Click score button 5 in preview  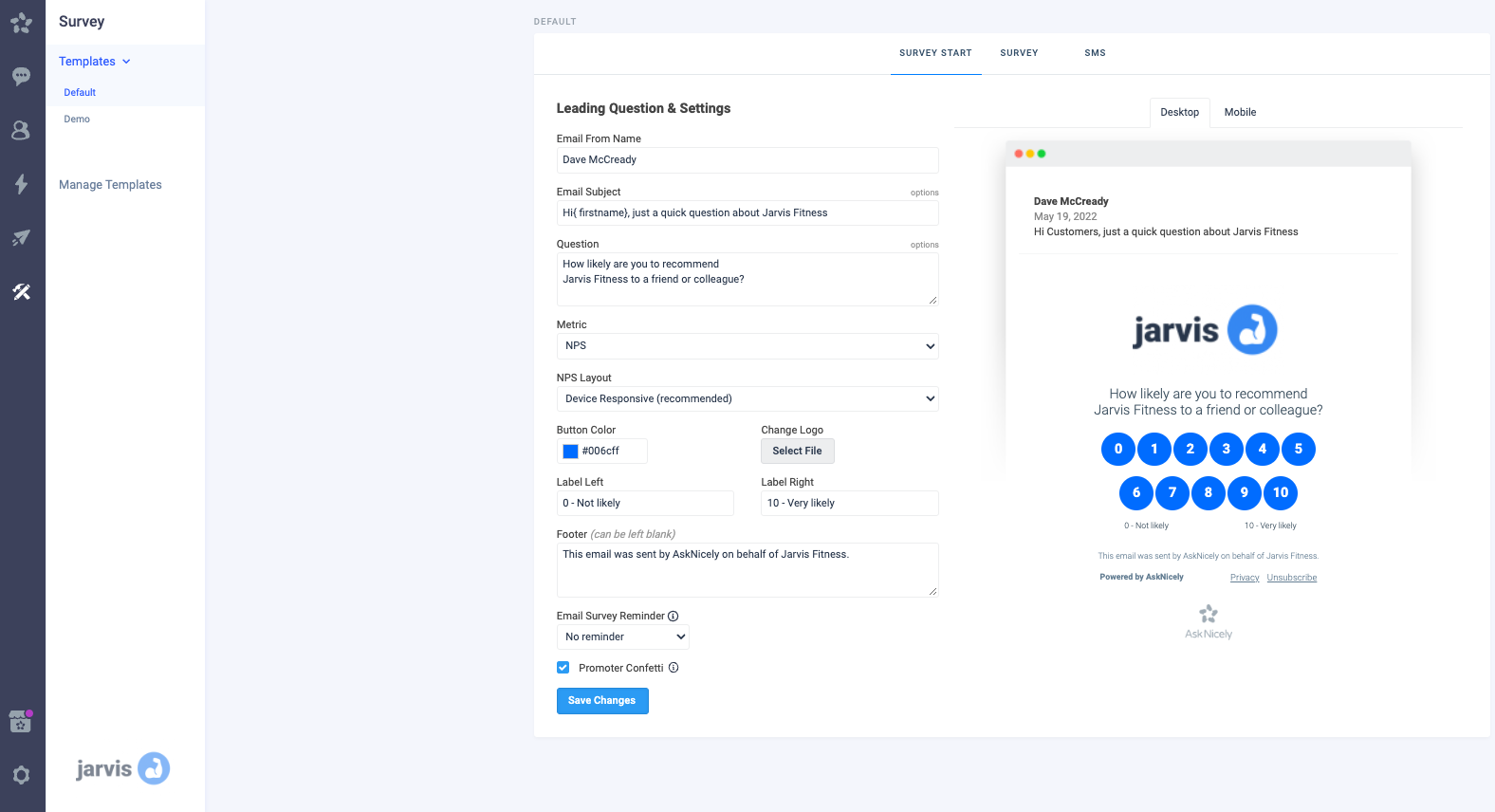[1299, 449]
